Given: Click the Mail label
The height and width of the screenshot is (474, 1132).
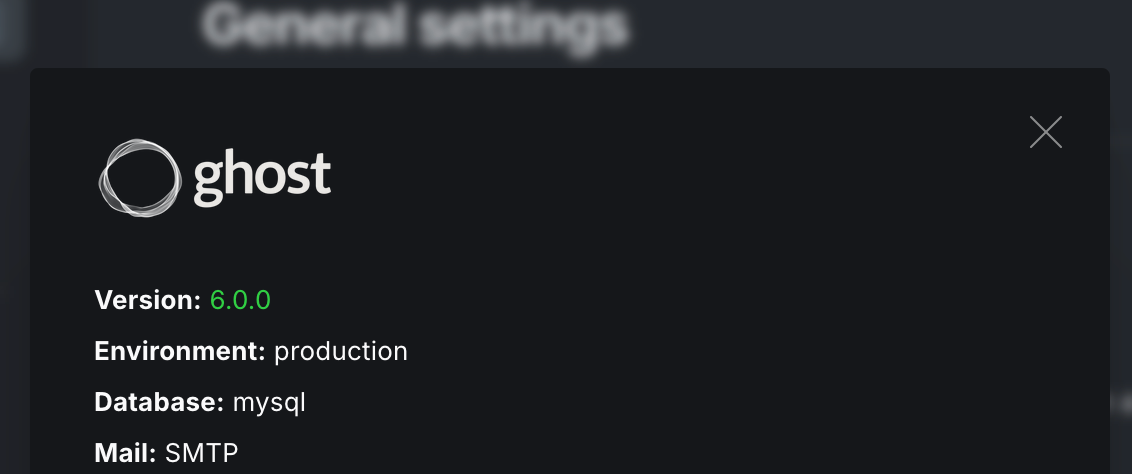Looking at the screenshot, I should pos(125,454).
